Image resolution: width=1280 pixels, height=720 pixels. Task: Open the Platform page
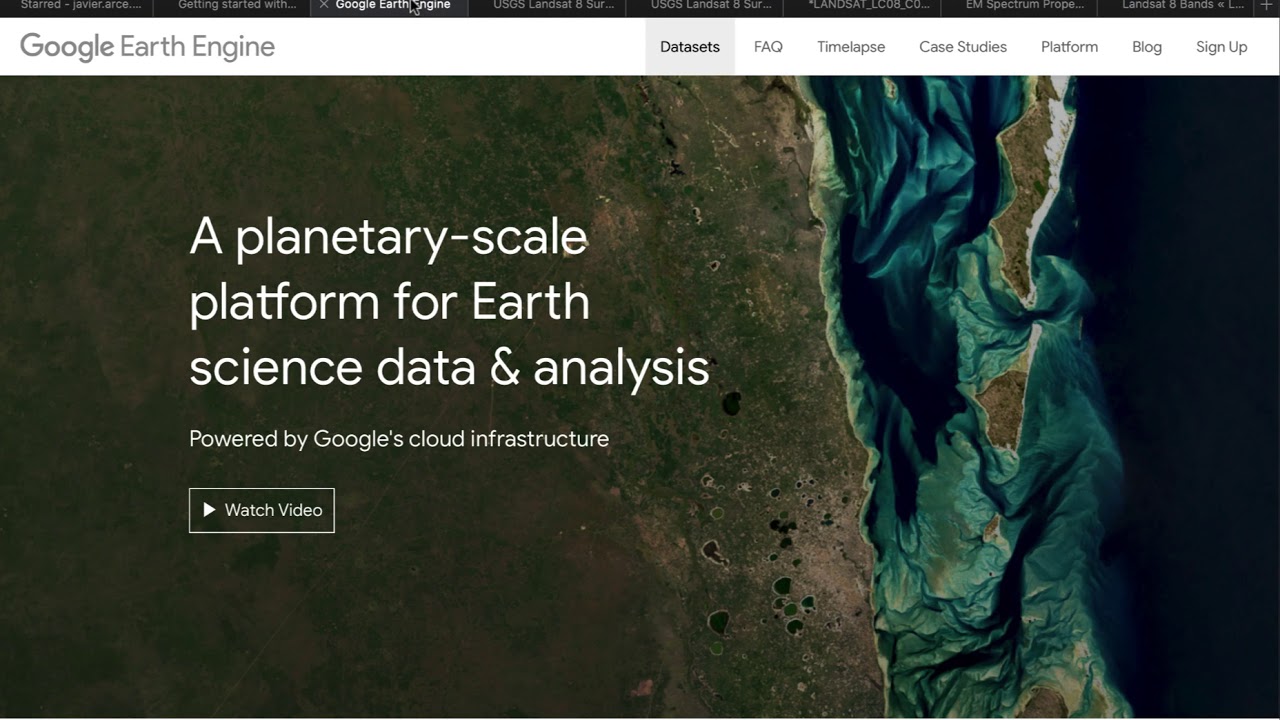tap(1069, 47)
